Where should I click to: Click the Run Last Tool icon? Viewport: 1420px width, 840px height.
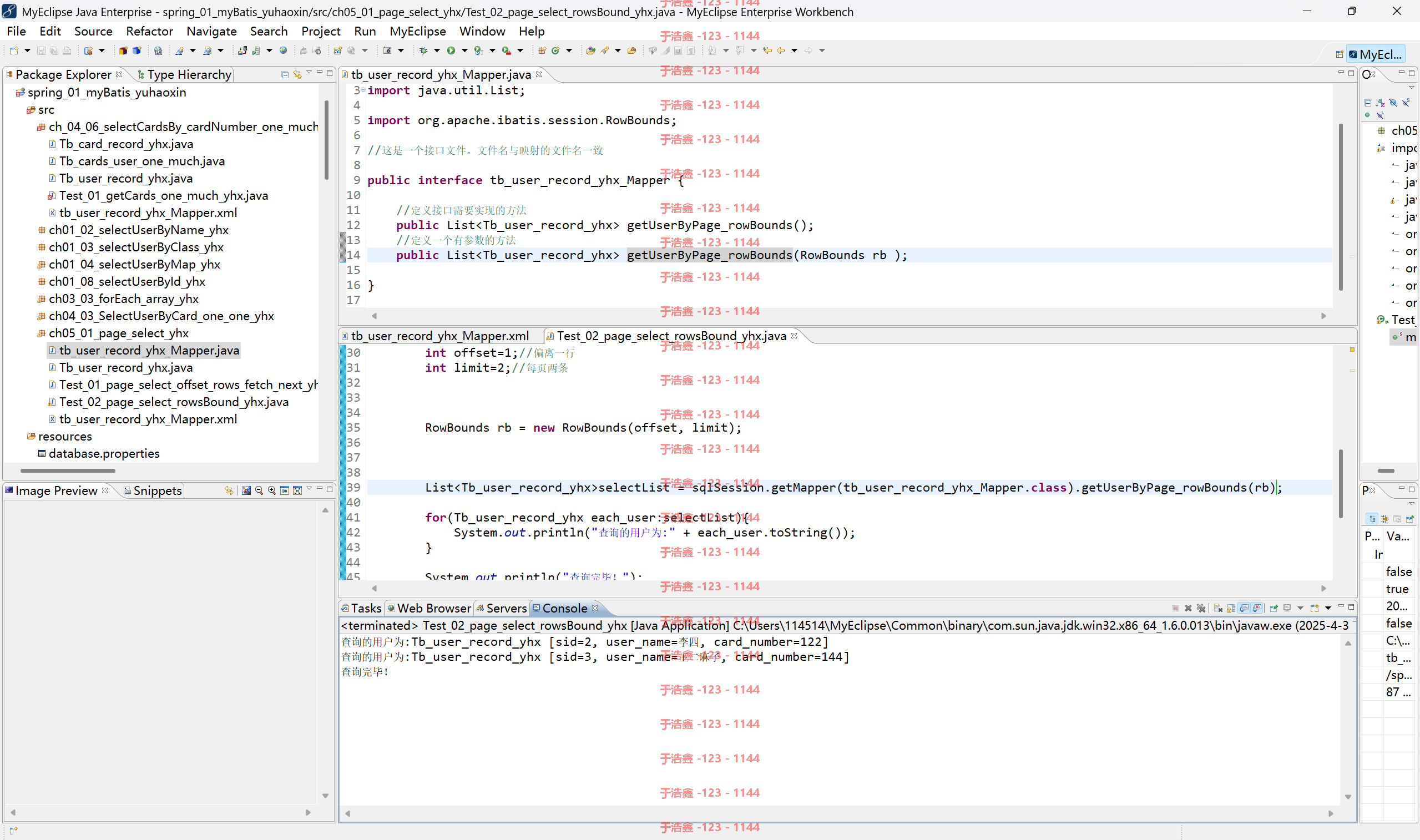point(507,51)
